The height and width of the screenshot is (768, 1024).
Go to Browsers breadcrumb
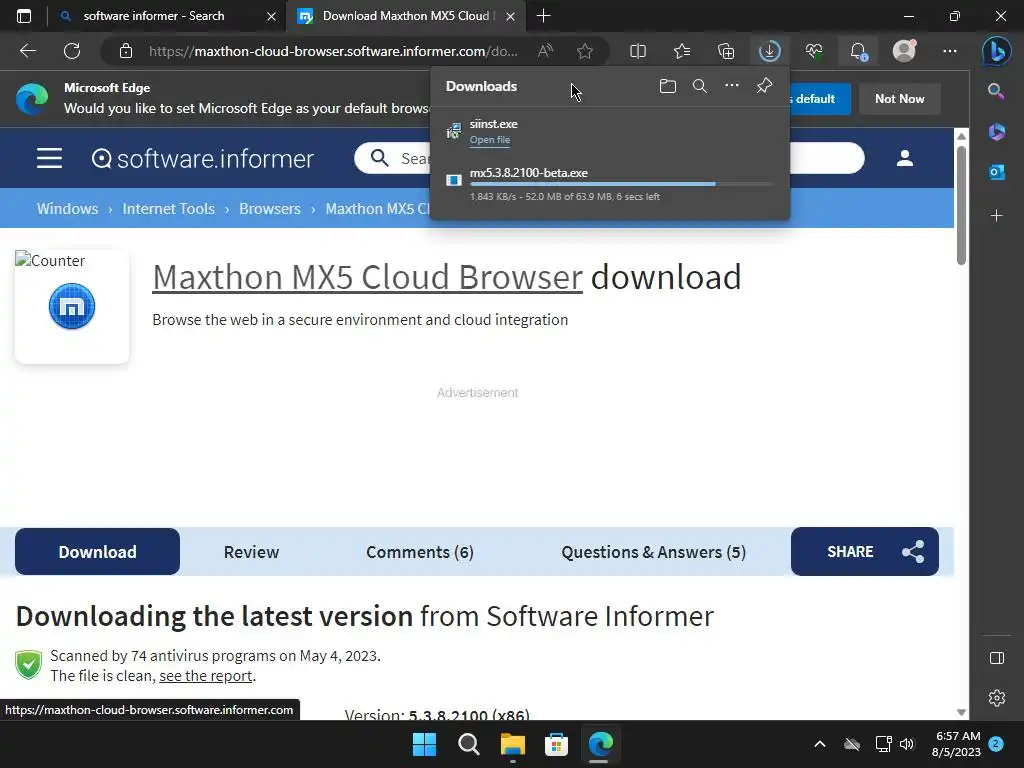pyautogui.click(x=270, y=208)
